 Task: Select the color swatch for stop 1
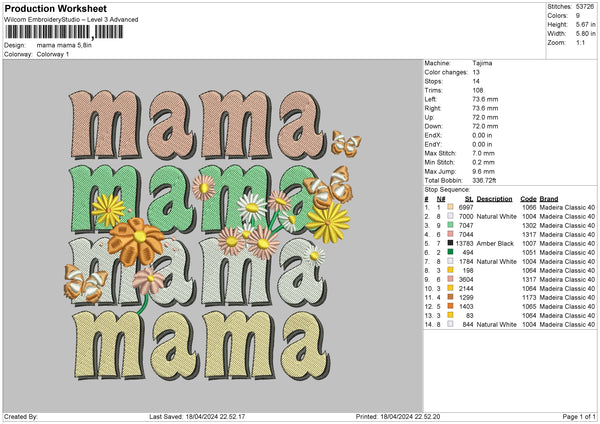pos(450,207)
